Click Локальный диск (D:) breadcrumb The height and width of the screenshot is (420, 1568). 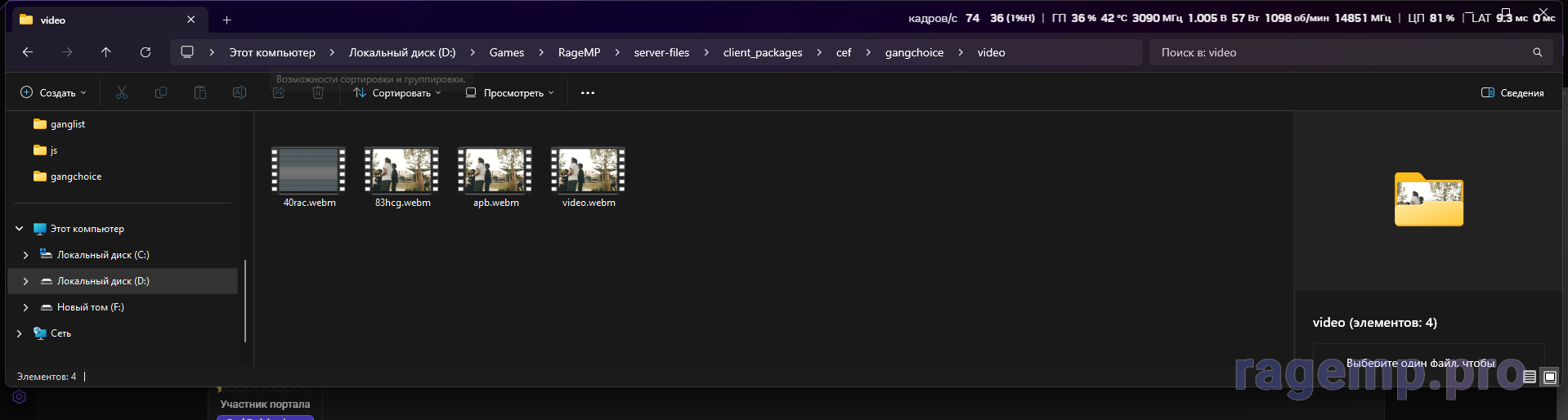[x=402, y=52]
